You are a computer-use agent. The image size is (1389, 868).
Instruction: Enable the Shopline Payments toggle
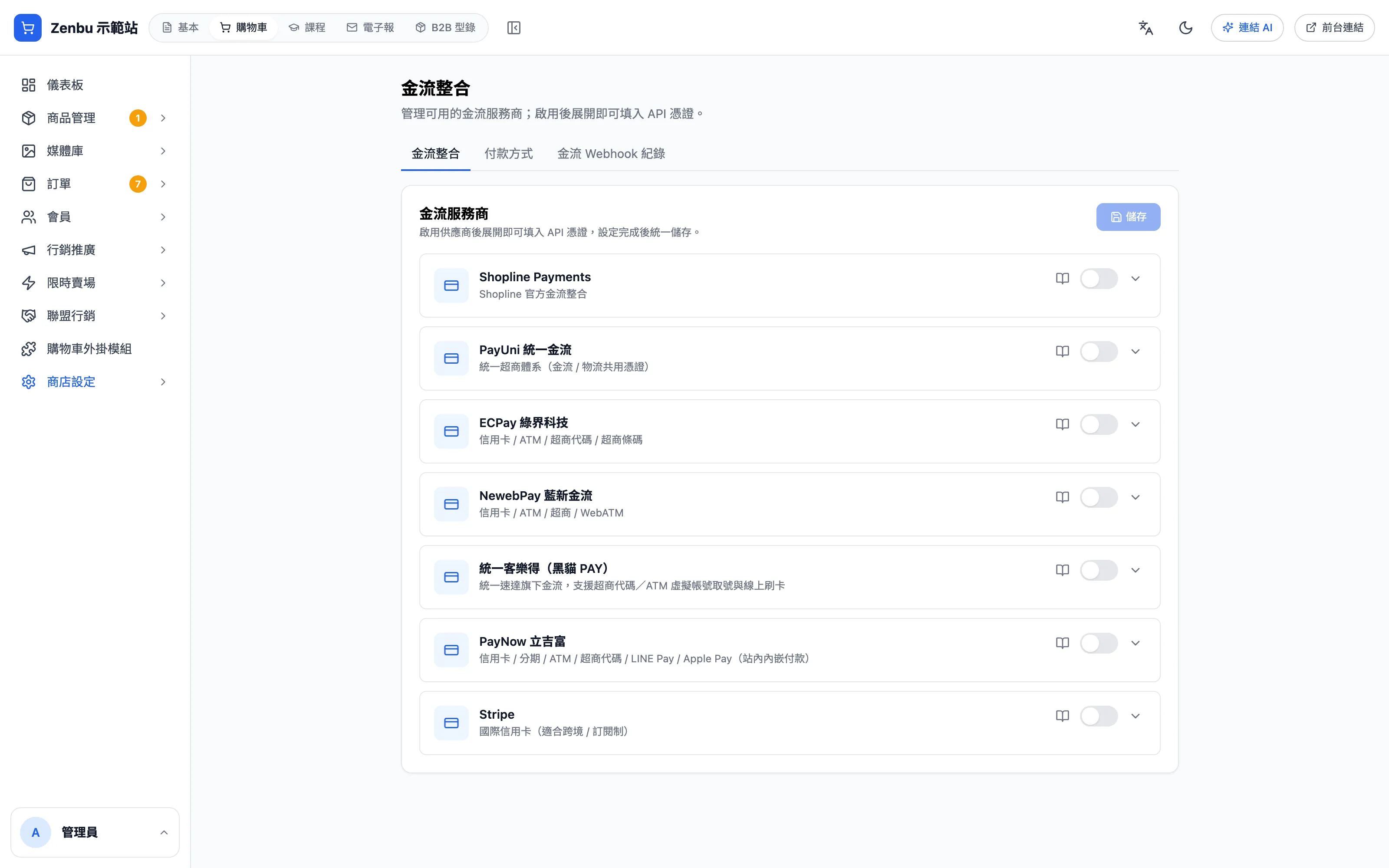click(1099, 279)
